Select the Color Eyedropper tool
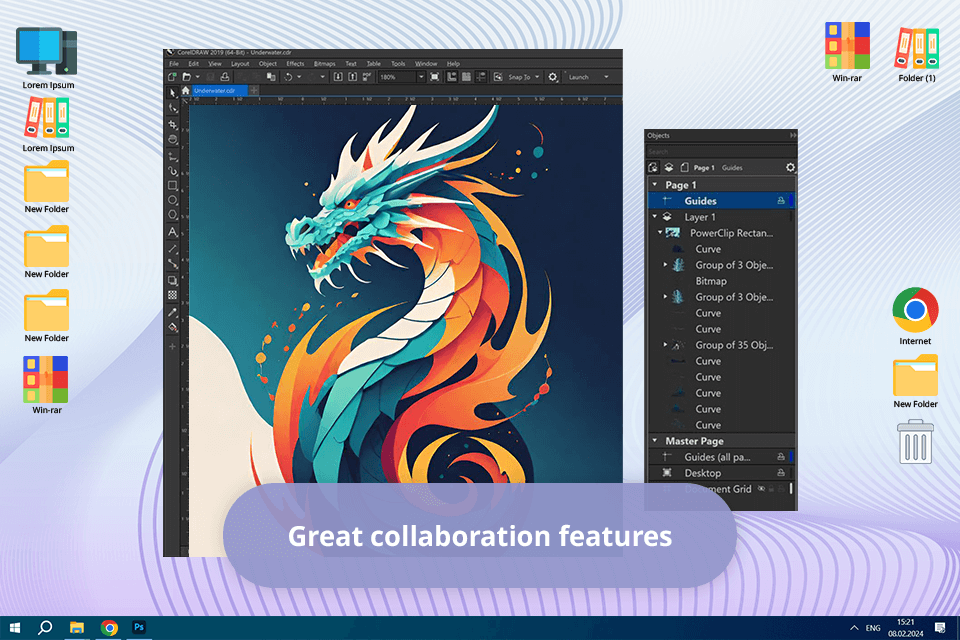 click(173, 312)
